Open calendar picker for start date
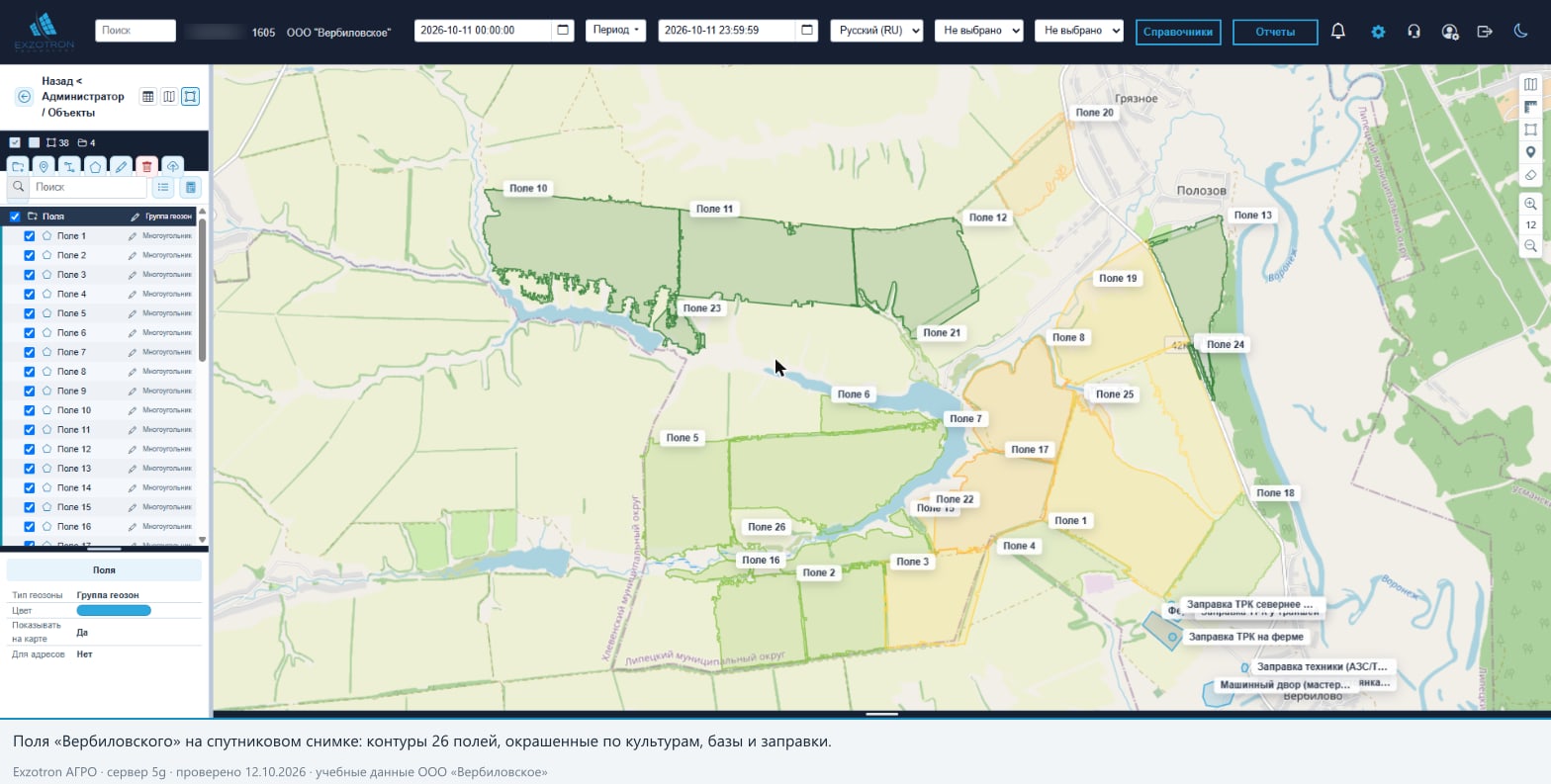Image resolution: width=1551 pixels, height=784 pixels. coord(563,31)
